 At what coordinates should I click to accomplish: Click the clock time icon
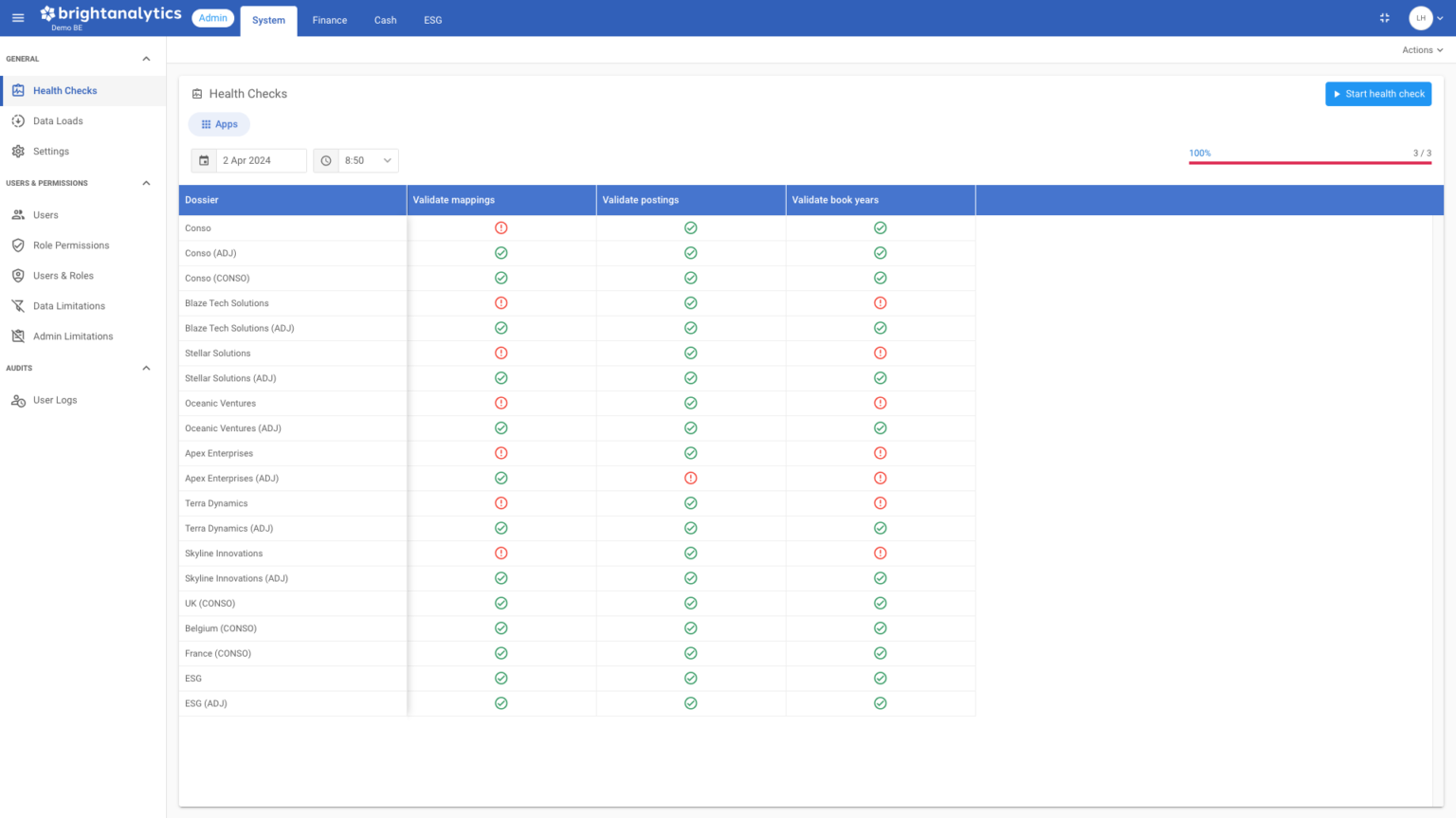(326, 161)
